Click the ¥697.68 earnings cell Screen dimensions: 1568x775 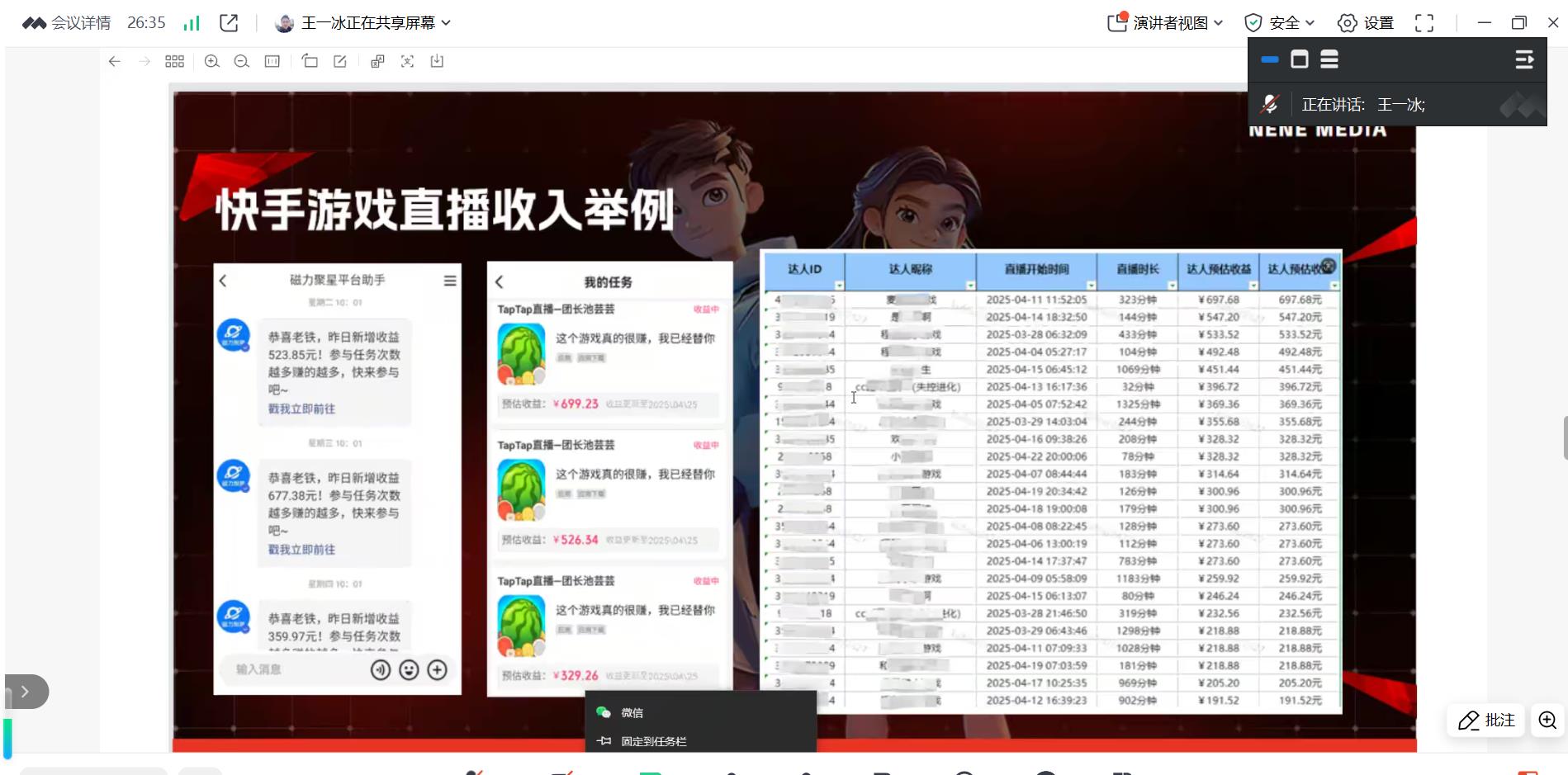point(1219,300)
